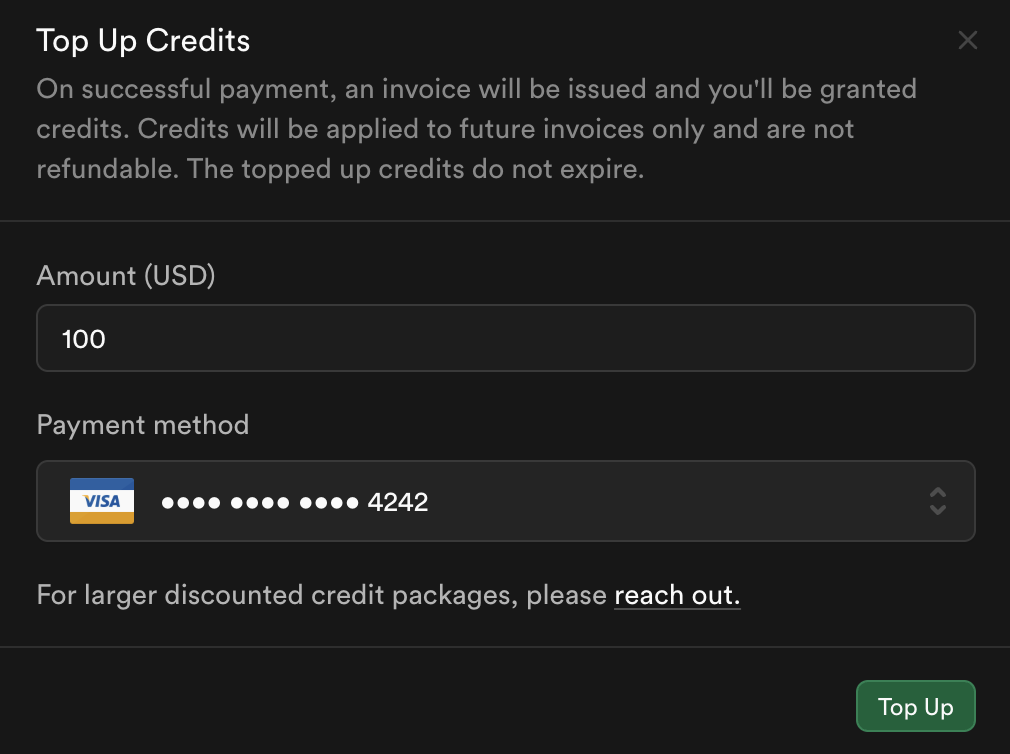Image resolution: width=1010 pixels, height=754 pixels.
Task: Click the Payment method label
Action: coord(142,425)
